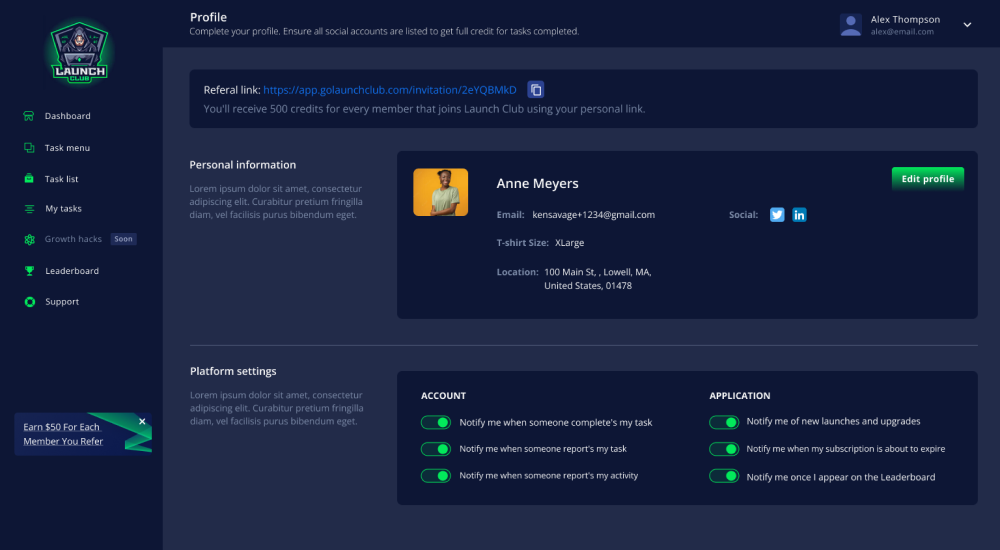
Task: Click the Personal information heading
Action: [242, 165]
